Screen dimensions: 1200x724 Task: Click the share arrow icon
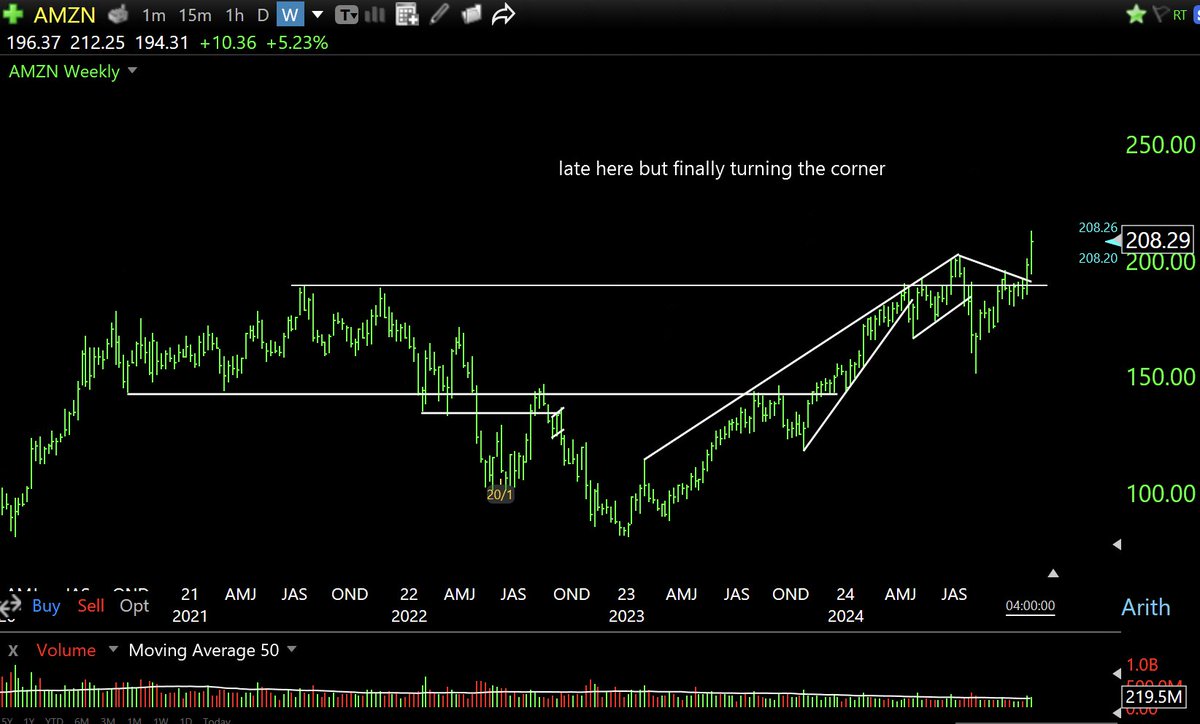[503, 15]
